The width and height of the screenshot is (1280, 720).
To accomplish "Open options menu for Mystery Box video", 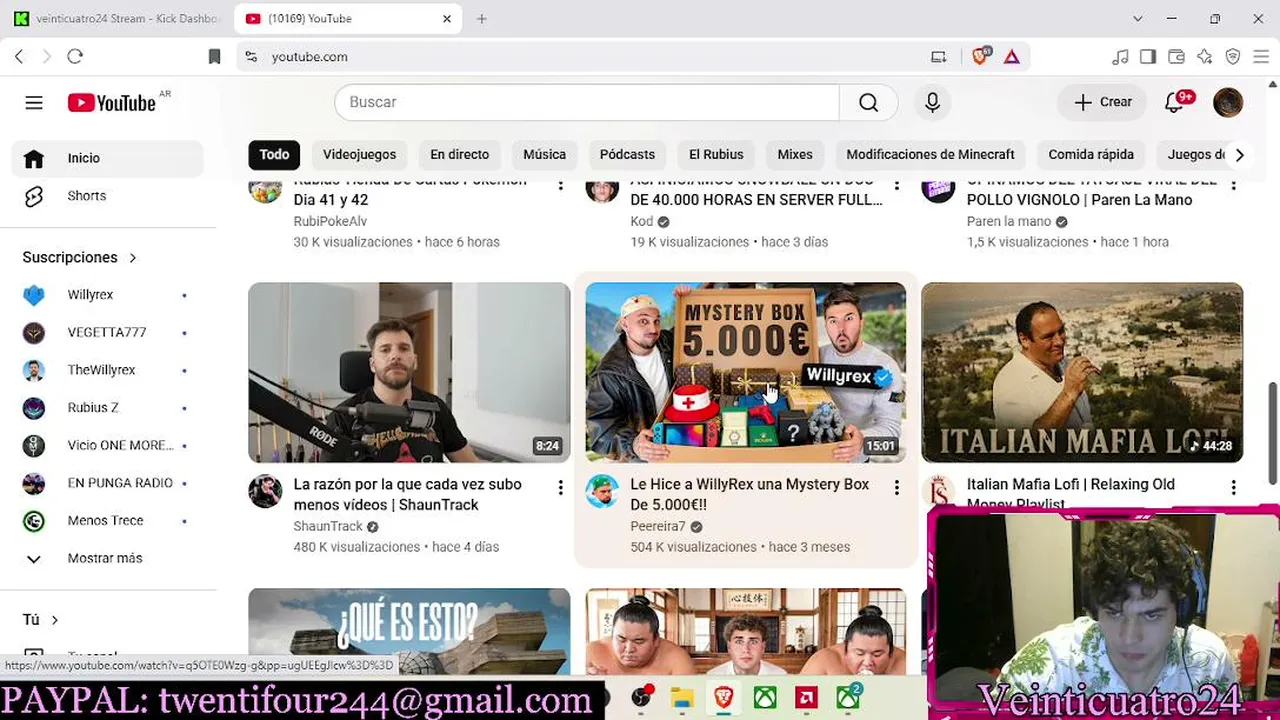I will pos(896,488).
